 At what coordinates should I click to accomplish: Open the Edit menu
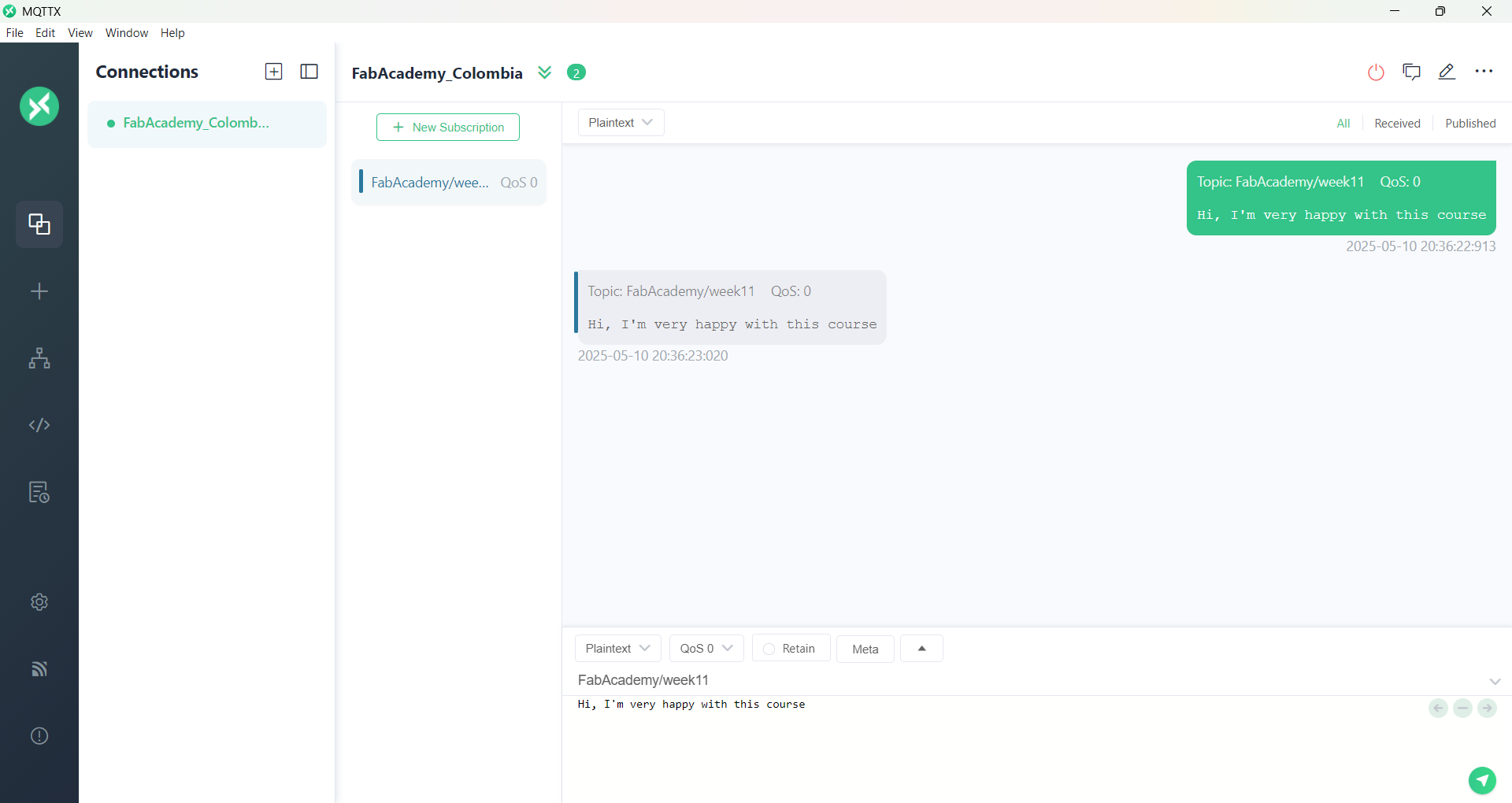[45, 33]
